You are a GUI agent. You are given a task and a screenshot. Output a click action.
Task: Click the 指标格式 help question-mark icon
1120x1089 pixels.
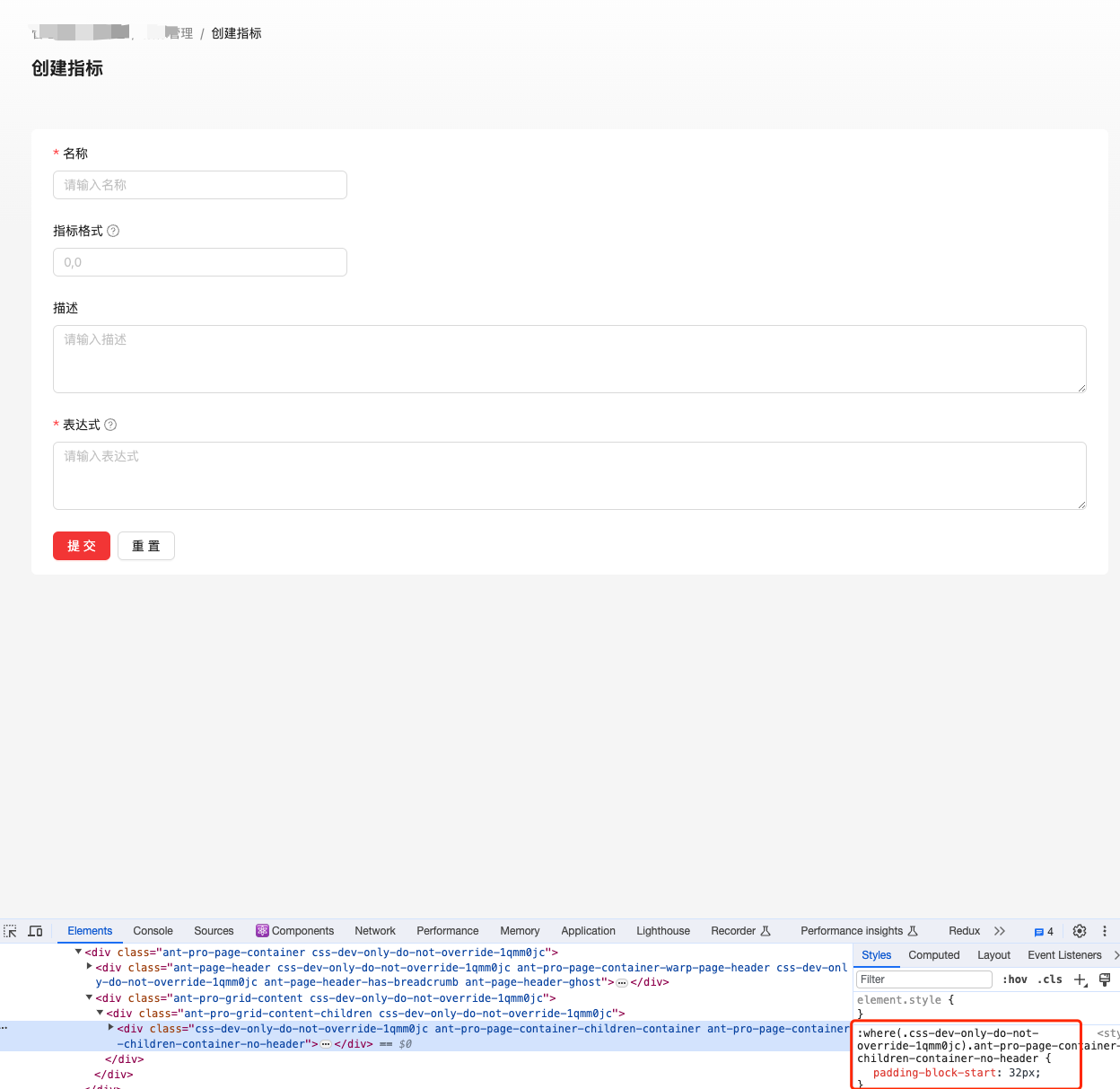tap(113, 231)
